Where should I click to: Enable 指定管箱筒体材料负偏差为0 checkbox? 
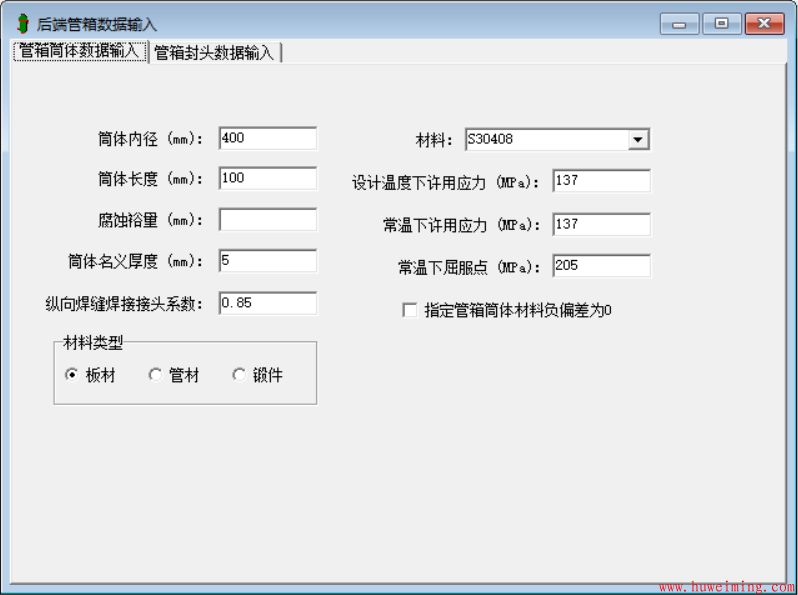coord(410,310)
